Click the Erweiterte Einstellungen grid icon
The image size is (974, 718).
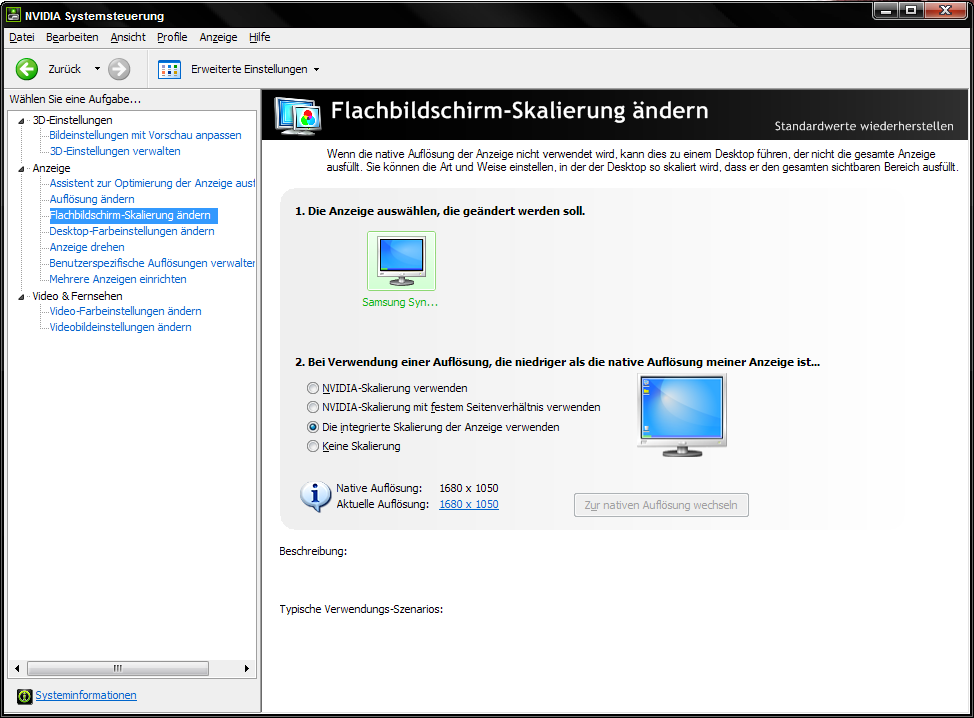(169, 69)
